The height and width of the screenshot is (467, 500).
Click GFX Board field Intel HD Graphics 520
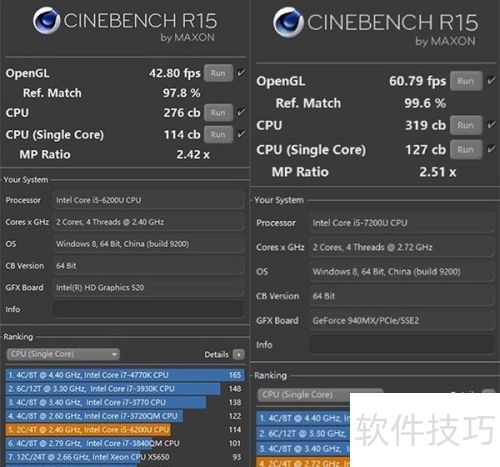click(148, 287)
